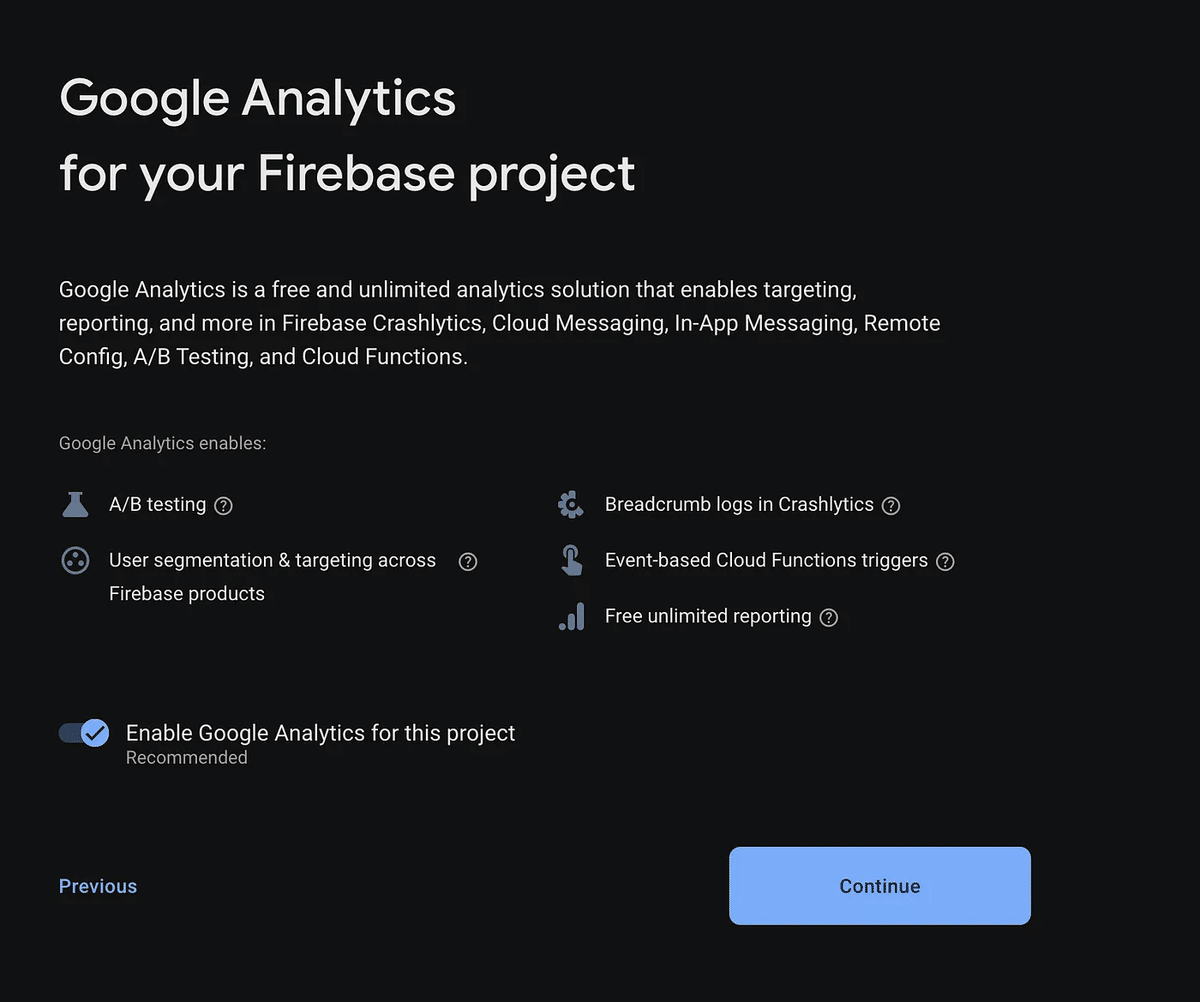This screenshot has width=1200, height=1002.
Task: Click the Cloud Functions touch-hand icon
Action: tap(571, 560)
